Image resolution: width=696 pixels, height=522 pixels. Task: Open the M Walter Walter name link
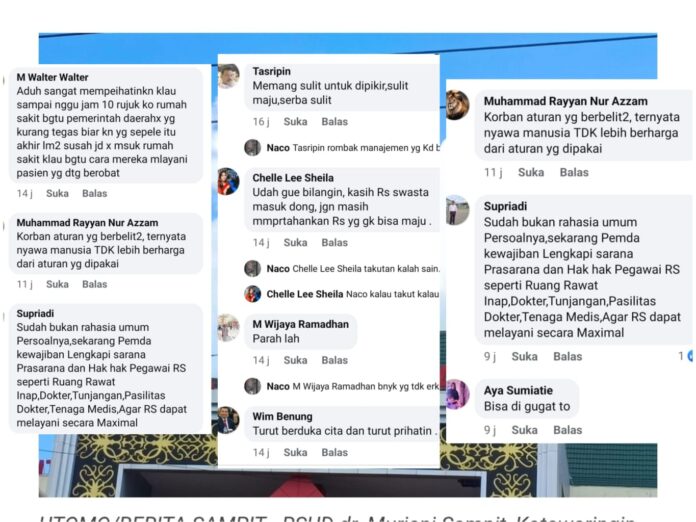[52, 77]
